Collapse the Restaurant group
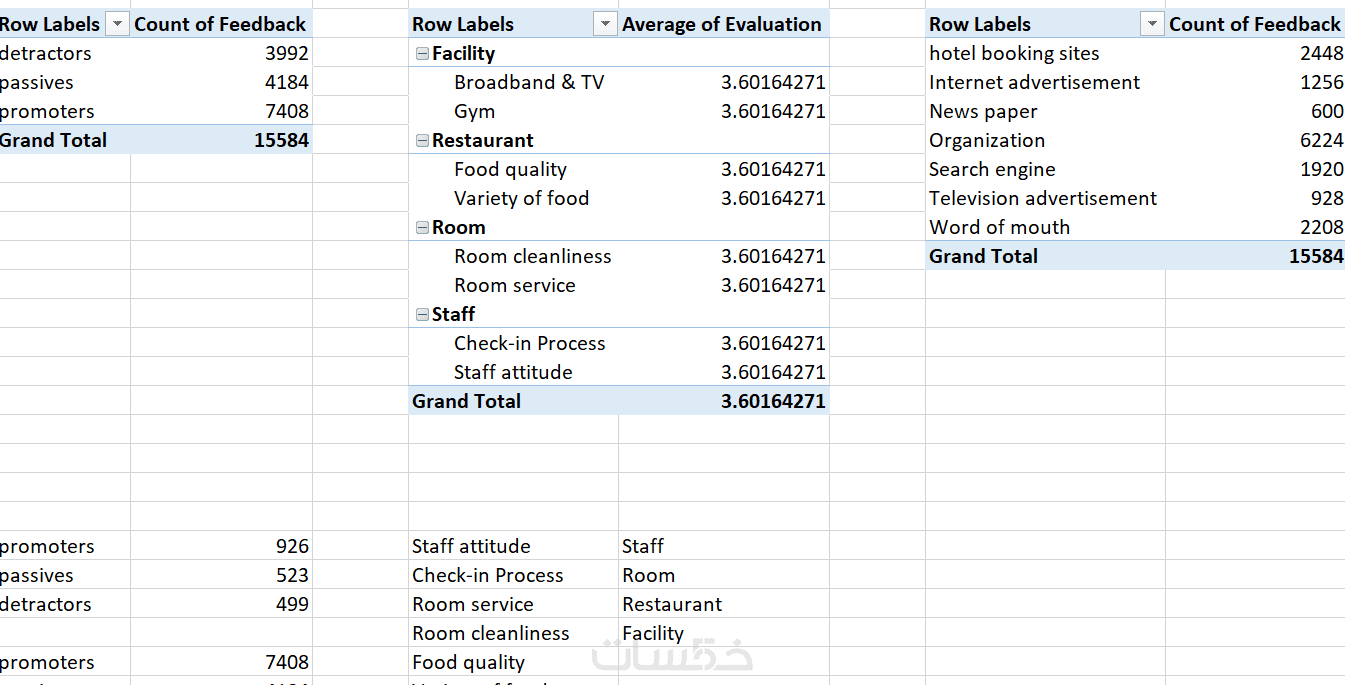1345x685 pixels. [x=422, y=141]
